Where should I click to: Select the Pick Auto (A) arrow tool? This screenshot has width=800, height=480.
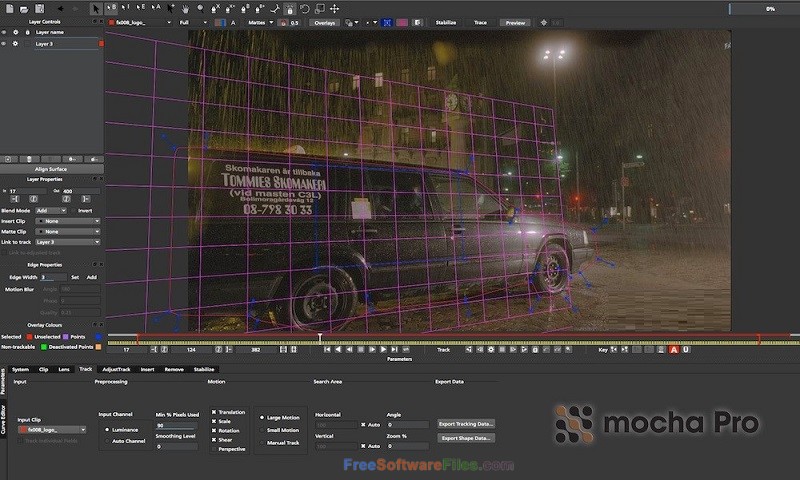[156, 9]
